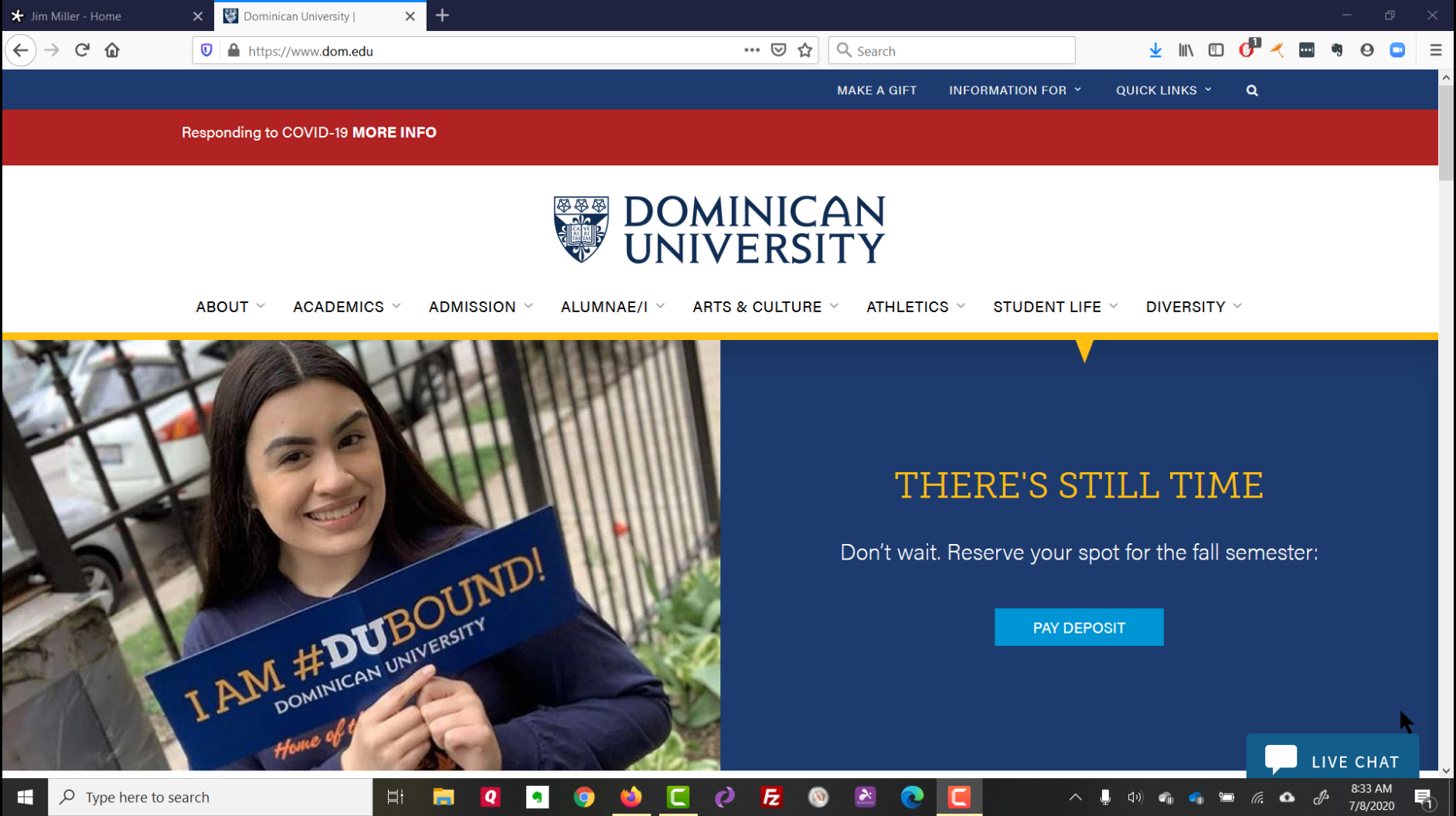The image size is (1456, 816).
Task: Save page to Pocket icon
Action: 778,50
